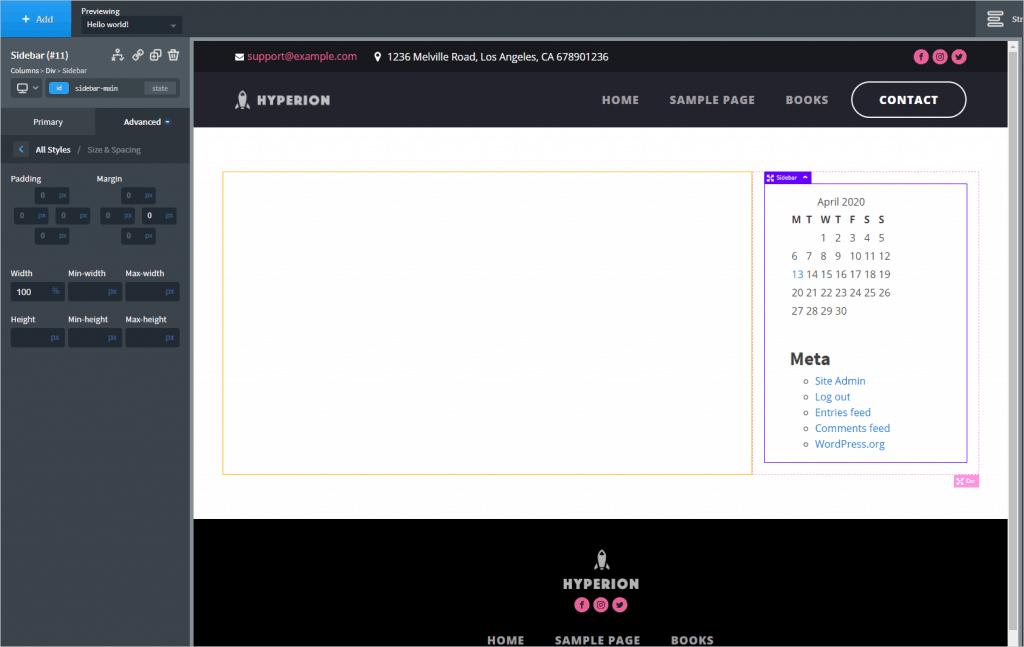Click the Comments feed link
1024x647 pixels.
coord(852,428)
